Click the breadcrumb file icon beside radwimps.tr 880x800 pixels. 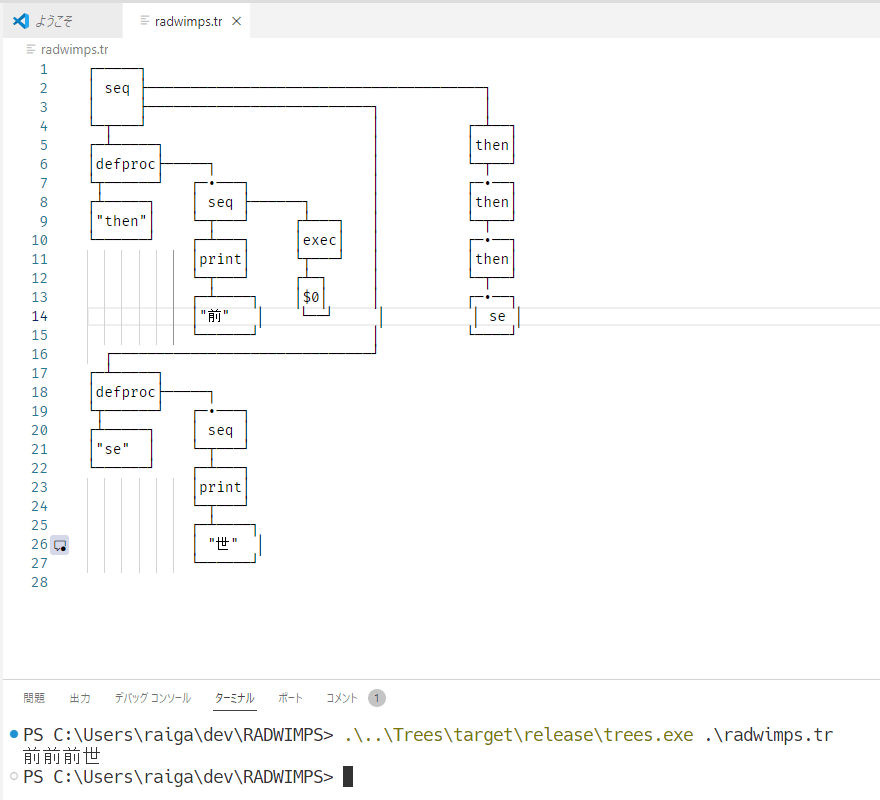tap(31, 49)
